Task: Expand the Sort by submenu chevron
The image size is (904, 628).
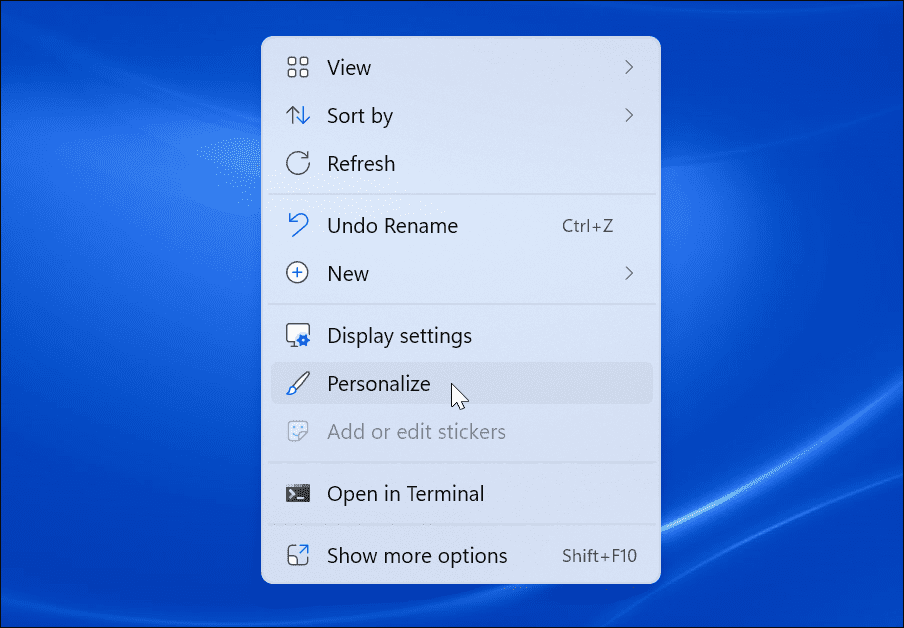Action: (629, 115)
